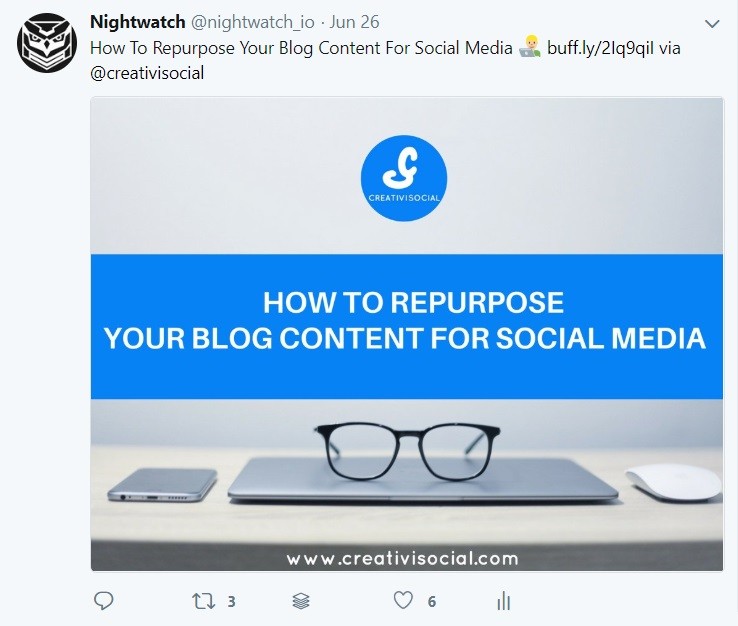
Task: View tweet activity bar chart icon
Action: tap(504, 601)
